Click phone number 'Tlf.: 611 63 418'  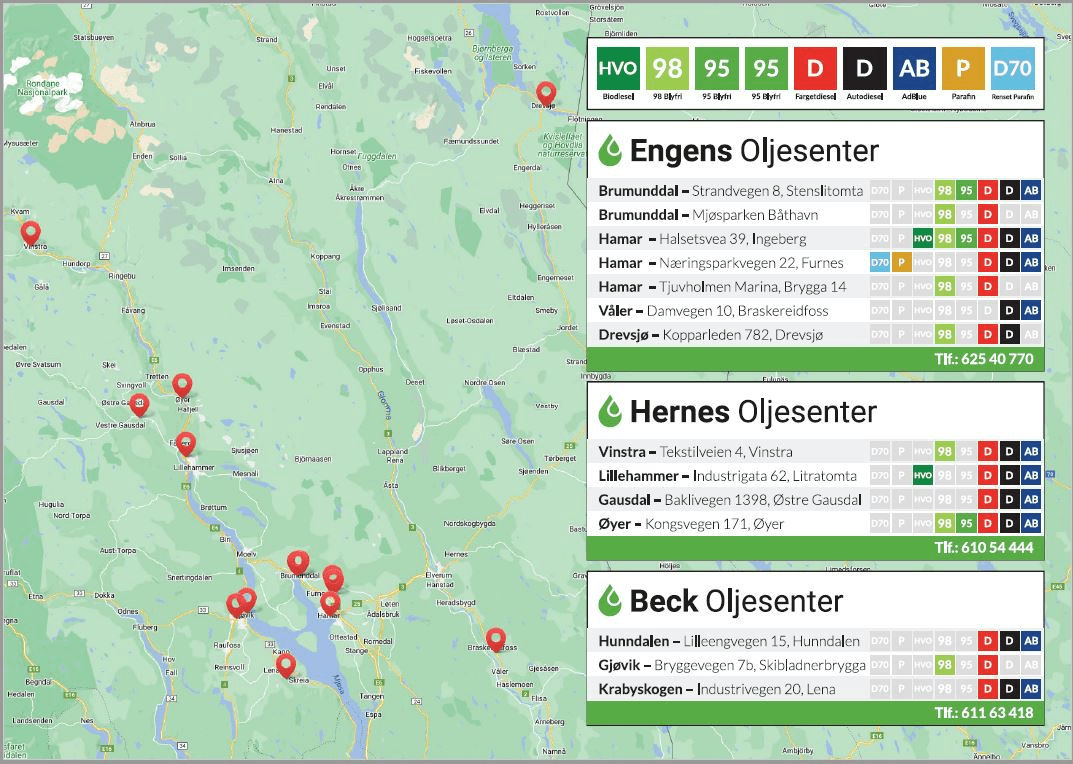pos(984,713)
